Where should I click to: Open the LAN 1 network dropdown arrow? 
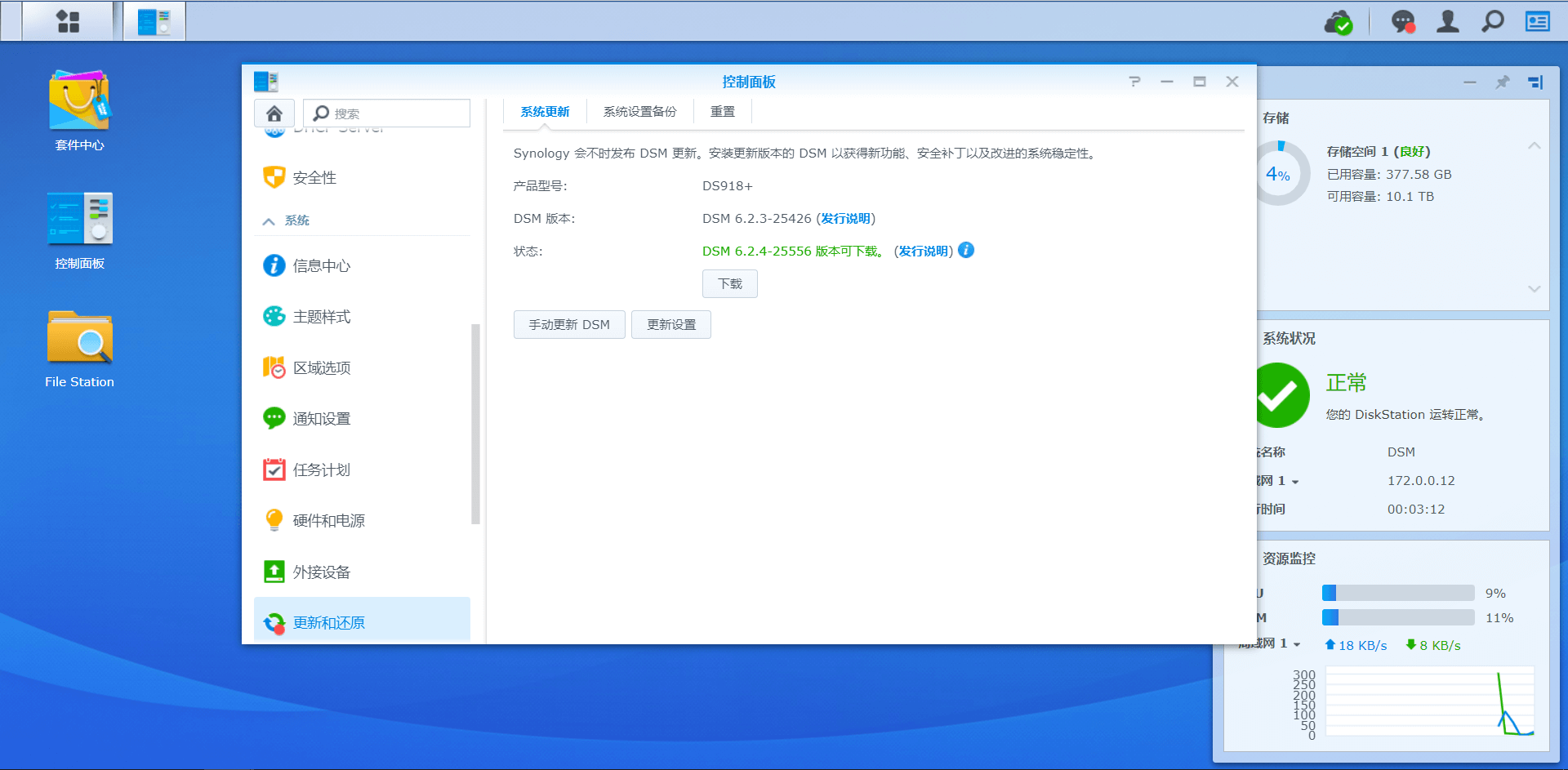1295,482
